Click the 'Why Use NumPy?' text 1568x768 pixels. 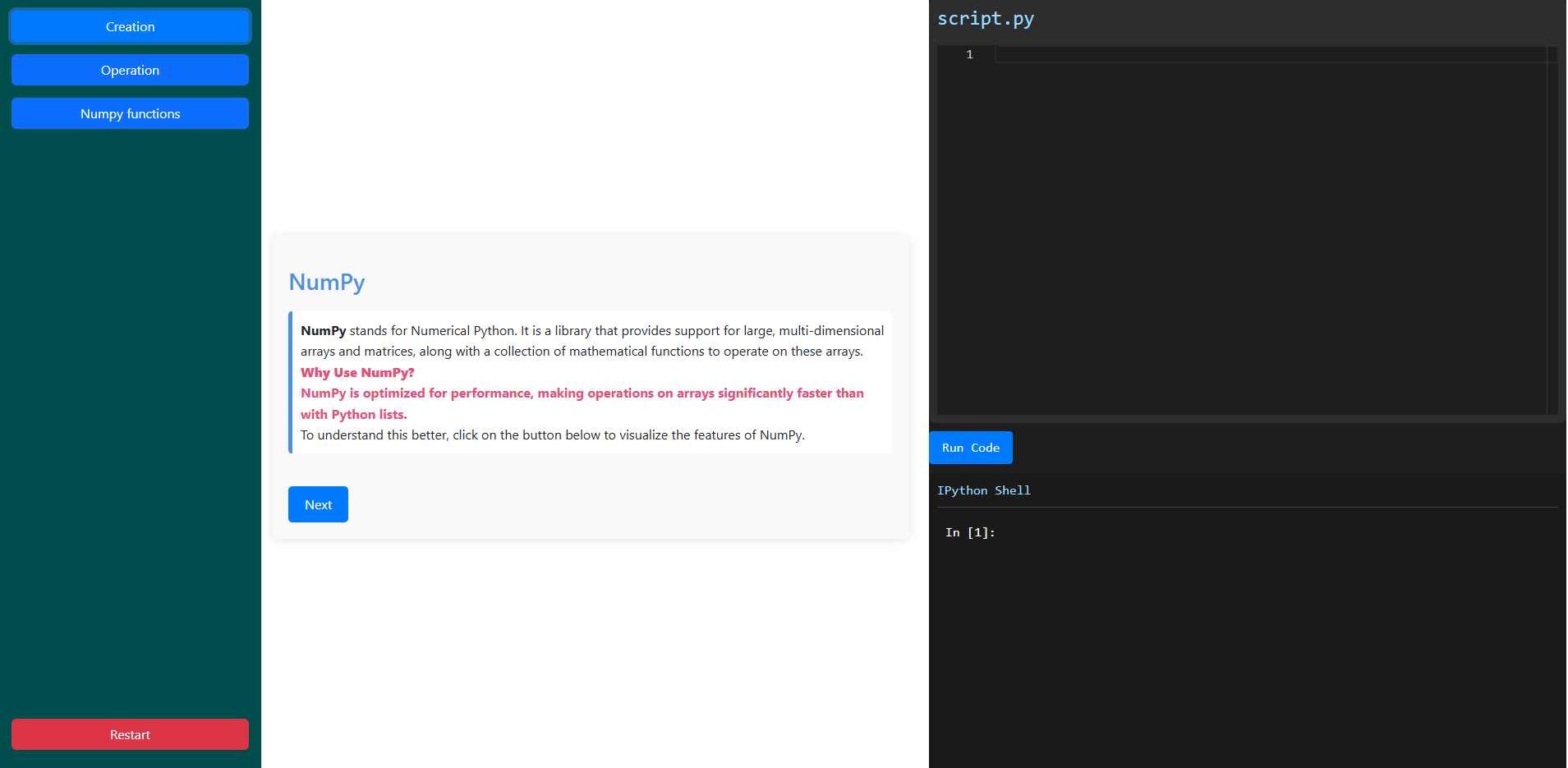[357, 373]
